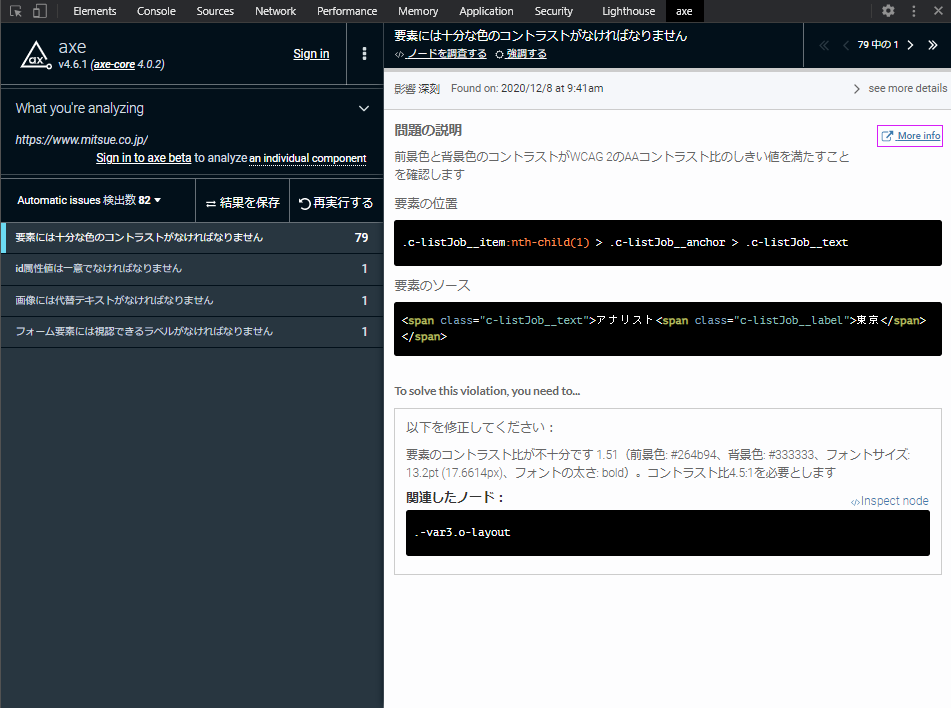Click the Sign in link
Viewport: 951px width, 708px height.
pyautogui.click(x=311, y=54)
